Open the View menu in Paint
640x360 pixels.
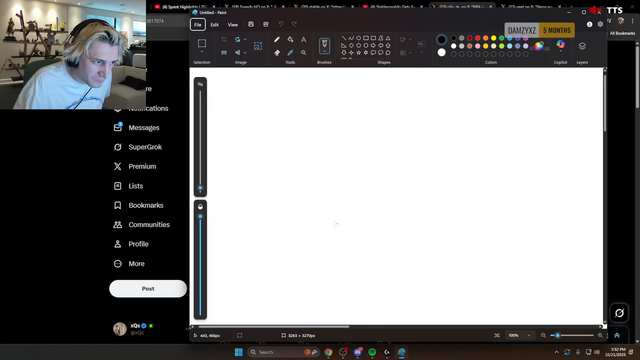coord(233,24)
